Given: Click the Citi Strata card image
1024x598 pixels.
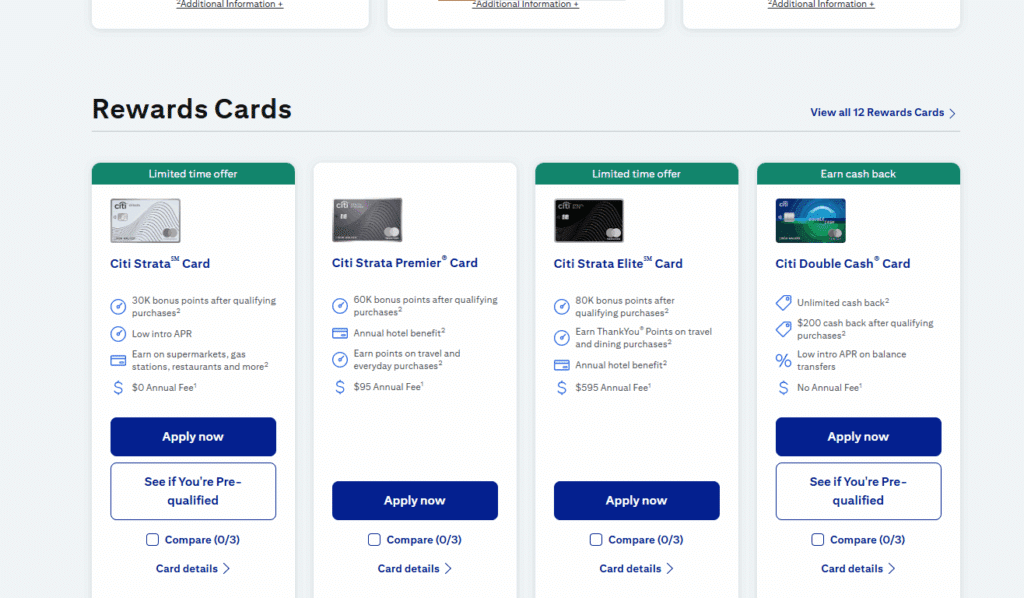Looking at the screenshot, I should coord(145,221).
